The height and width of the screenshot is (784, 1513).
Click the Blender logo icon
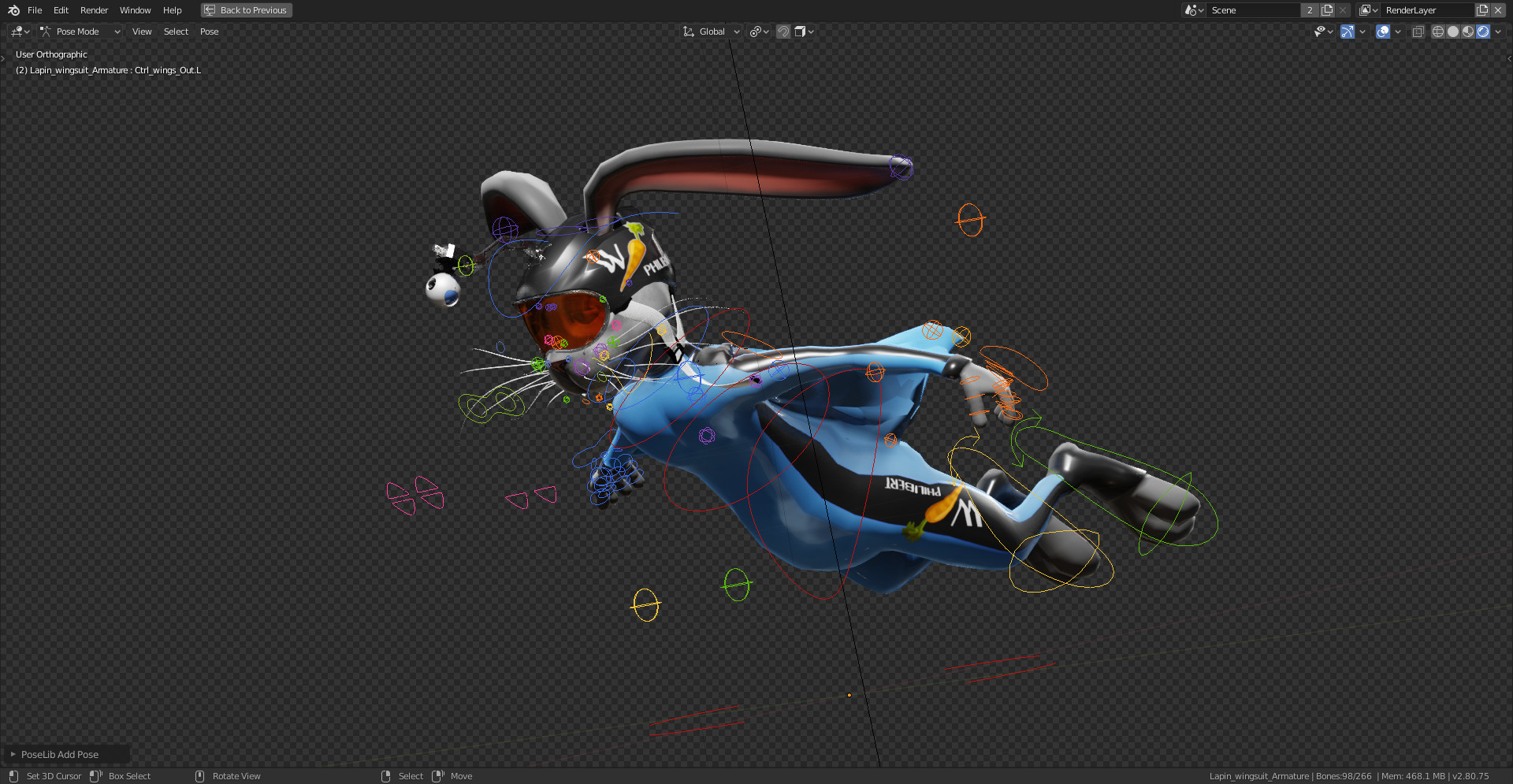pyautogui.click(x=13, y=10)
